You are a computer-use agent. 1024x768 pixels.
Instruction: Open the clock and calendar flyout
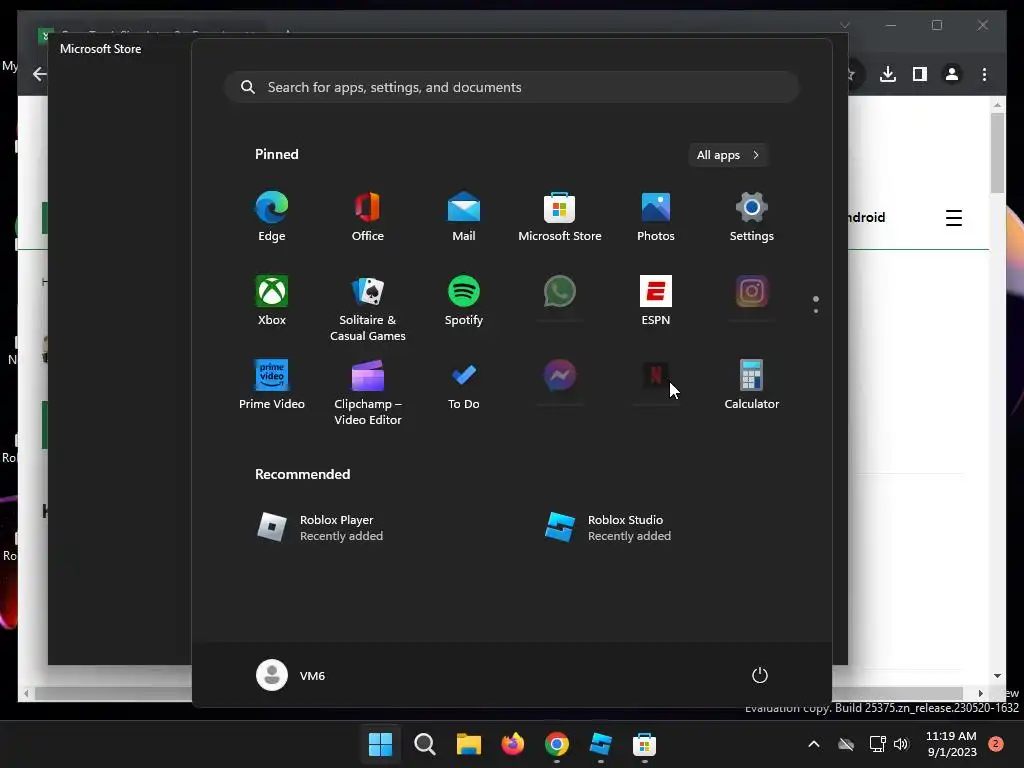pos(952,744)
